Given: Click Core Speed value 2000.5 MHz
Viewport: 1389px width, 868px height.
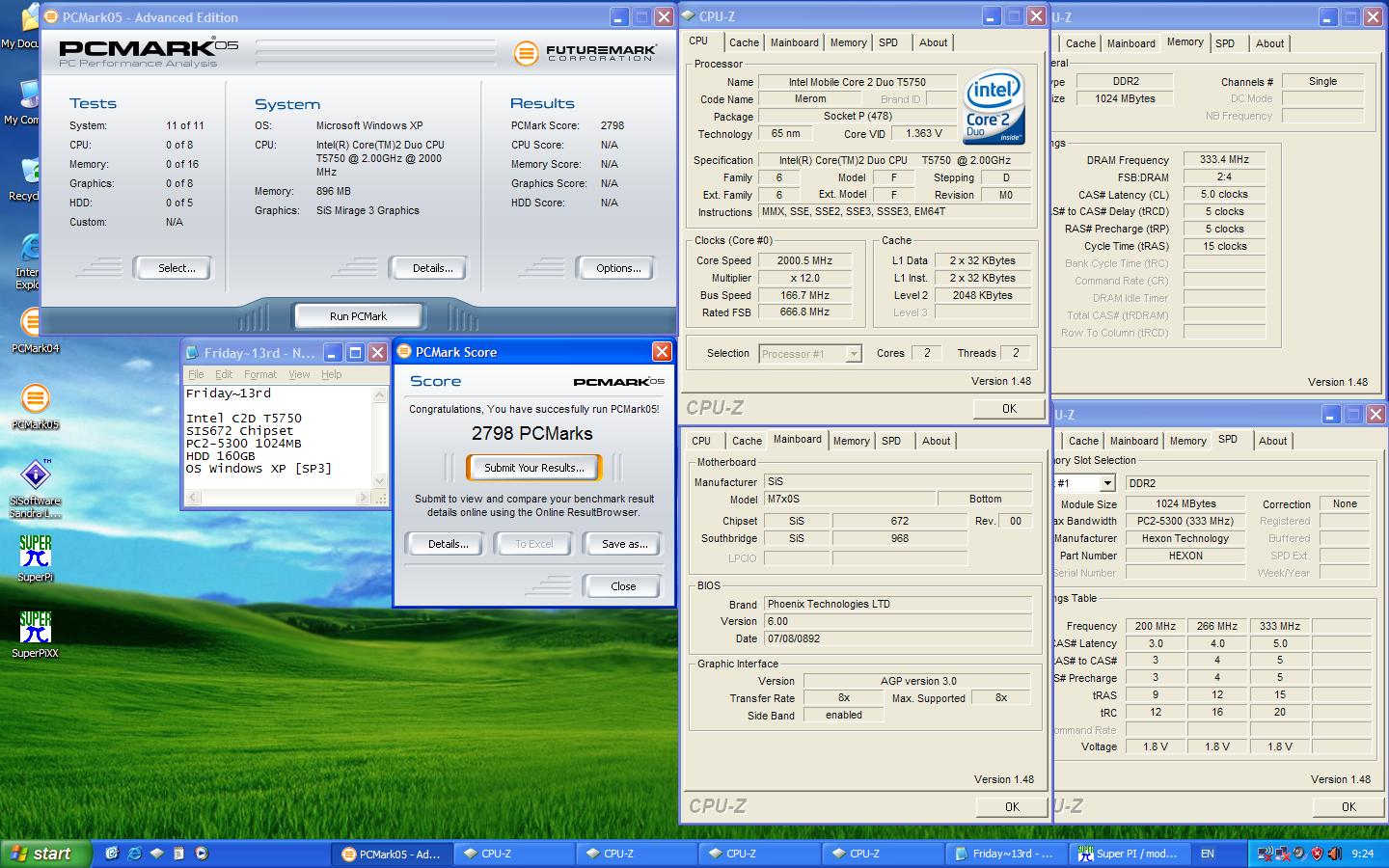Looking at the screenshot, I should pyautogui.click(x=804, y=260).
